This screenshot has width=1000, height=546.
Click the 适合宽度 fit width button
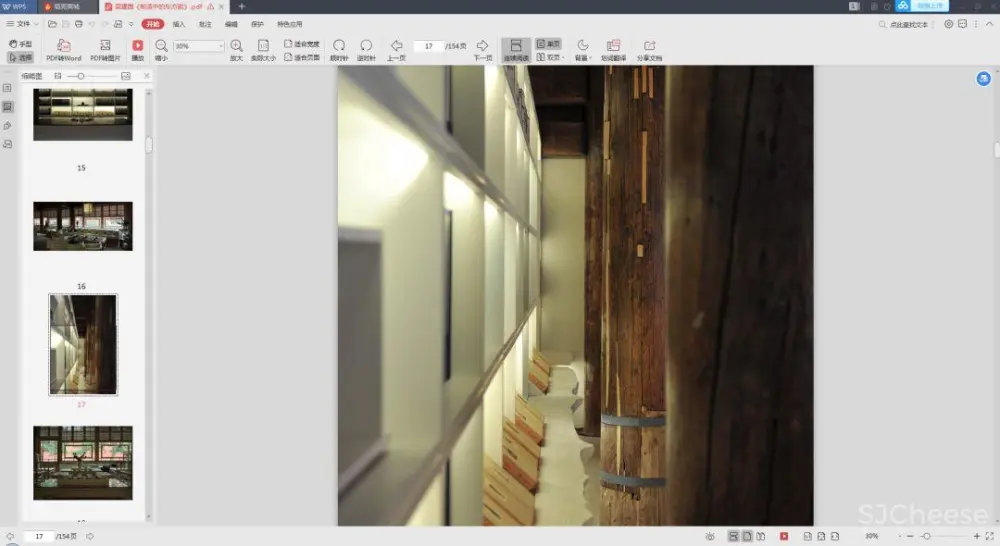click(302, 44)
